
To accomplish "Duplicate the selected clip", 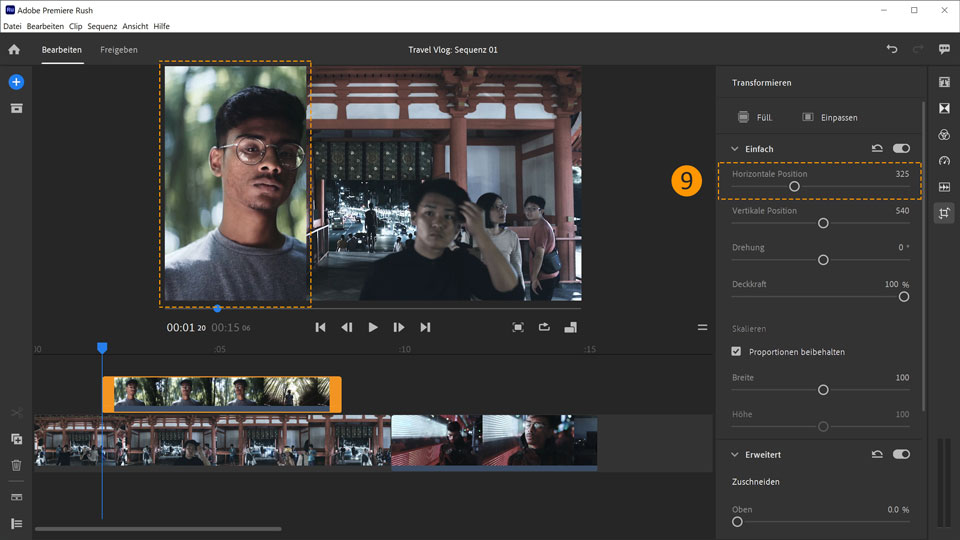I will click(16, 439).
